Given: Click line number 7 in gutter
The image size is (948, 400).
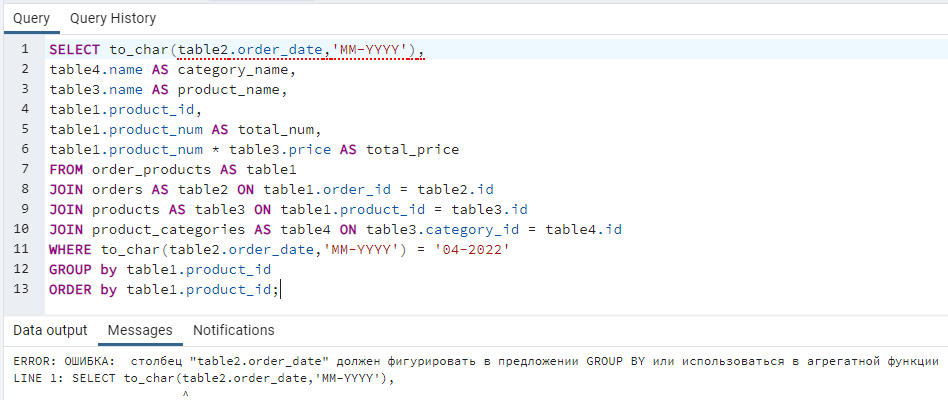Looking at the screenshot, I should pyautogui.click(x=25, y=169).
